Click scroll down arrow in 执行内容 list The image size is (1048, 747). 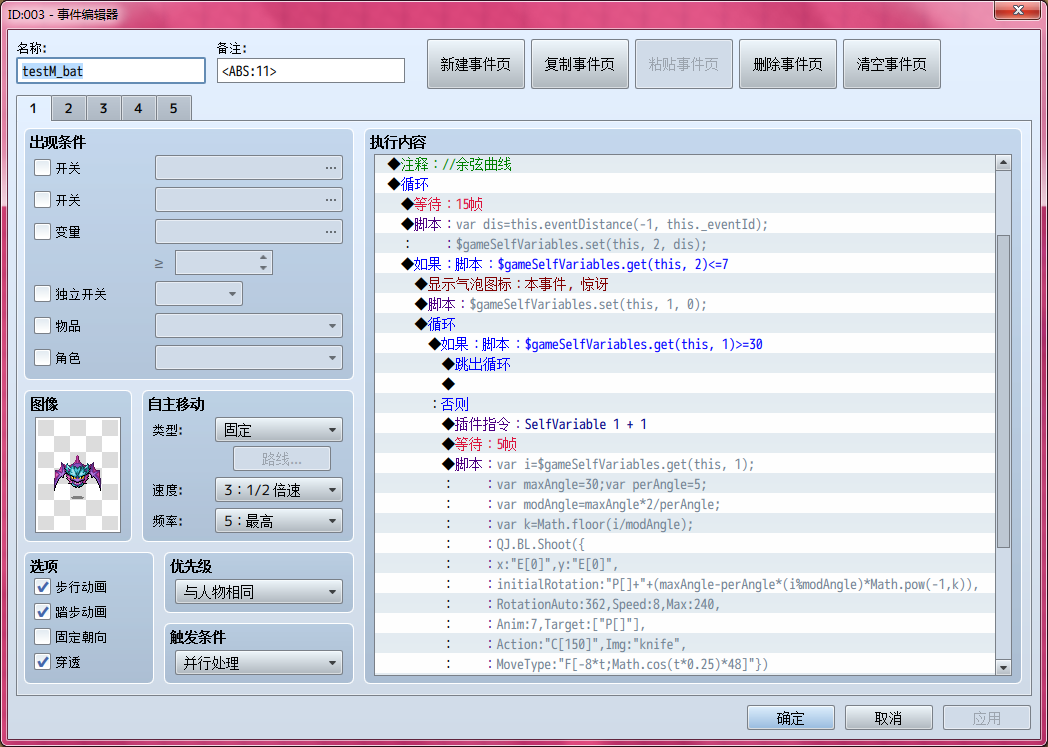tap(1003, 667)
